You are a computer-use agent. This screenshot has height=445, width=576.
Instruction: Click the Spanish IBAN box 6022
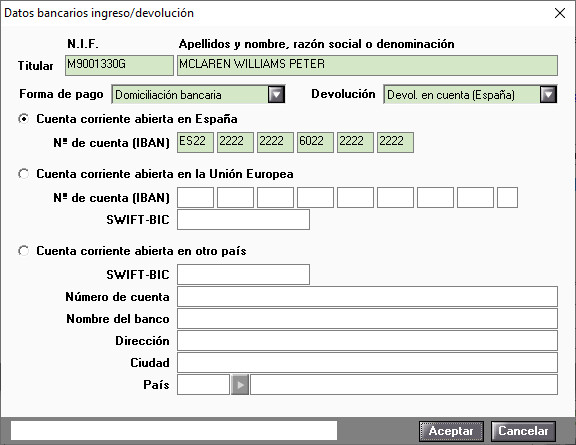(x=316, y=143)
